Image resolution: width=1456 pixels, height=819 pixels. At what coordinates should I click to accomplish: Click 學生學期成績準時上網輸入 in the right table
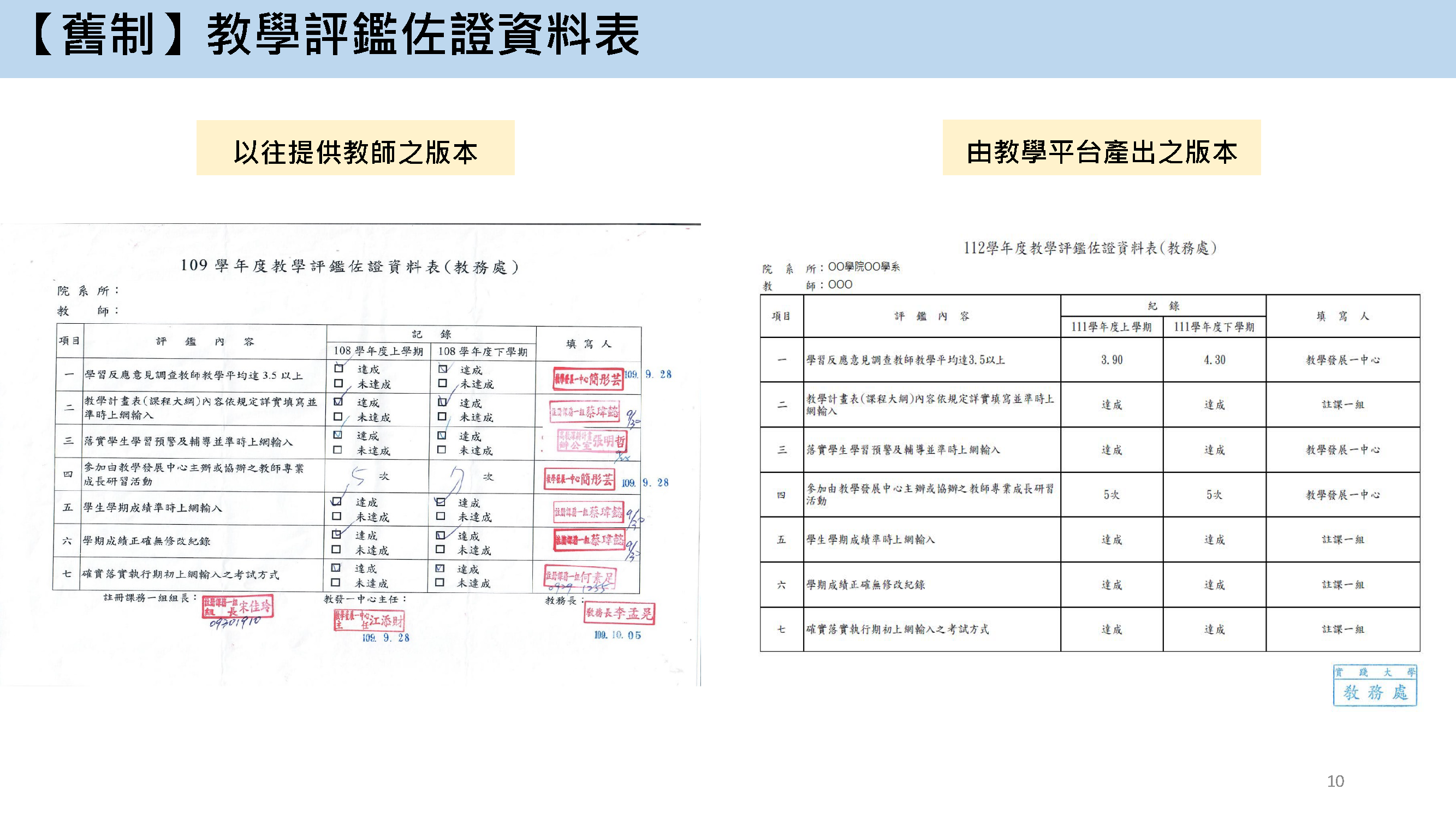[870, 539]
